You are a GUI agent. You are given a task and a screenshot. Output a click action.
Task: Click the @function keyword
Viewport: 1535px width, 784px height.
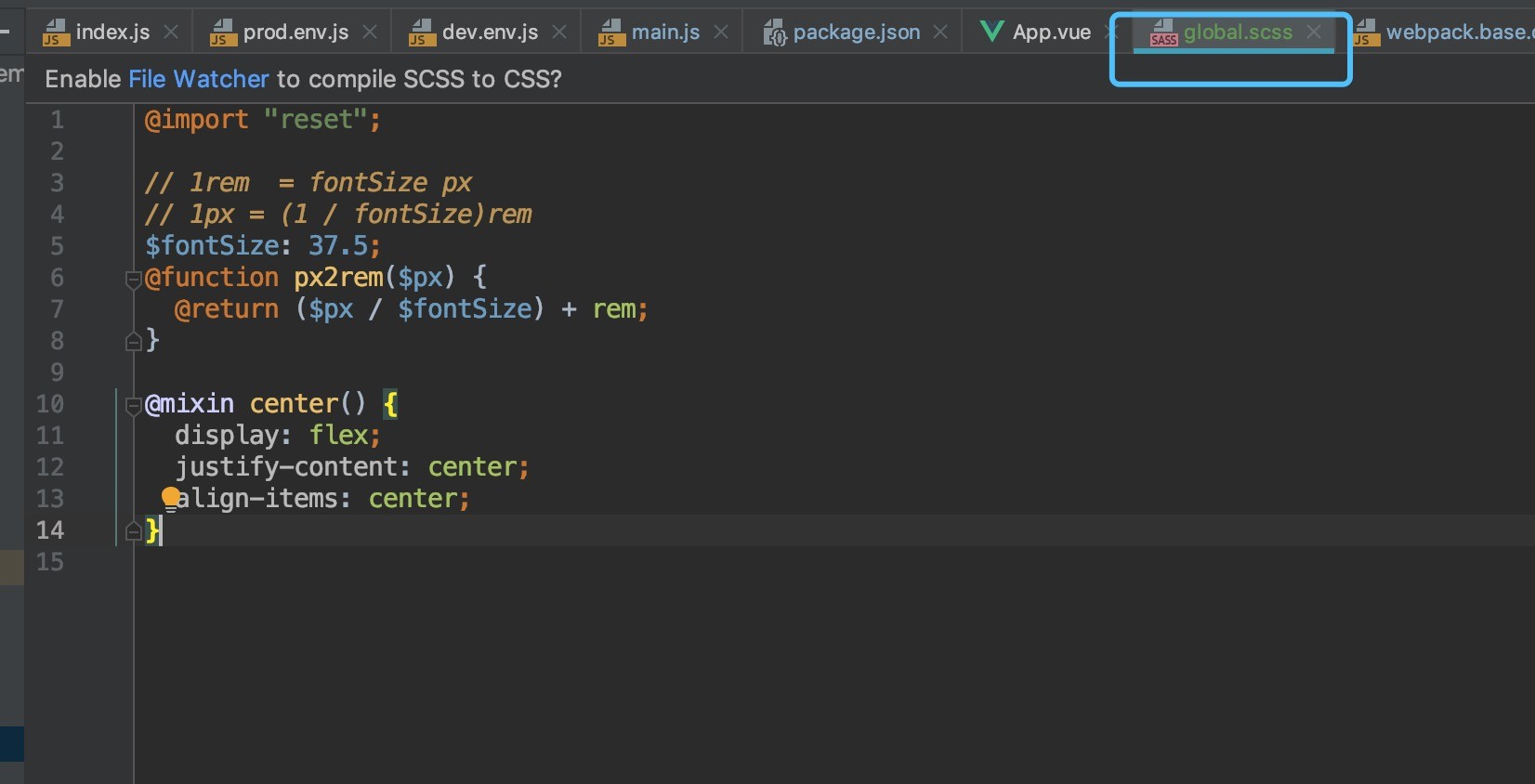pos(212,278)
